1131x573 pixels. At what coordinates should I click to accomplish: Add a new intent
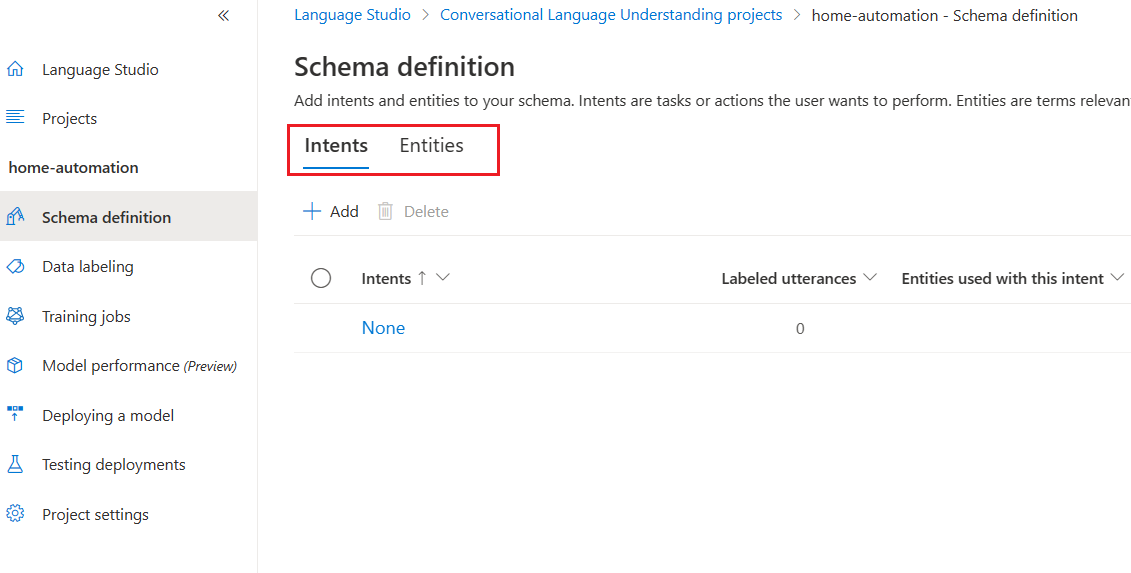[x=331, y=211]
